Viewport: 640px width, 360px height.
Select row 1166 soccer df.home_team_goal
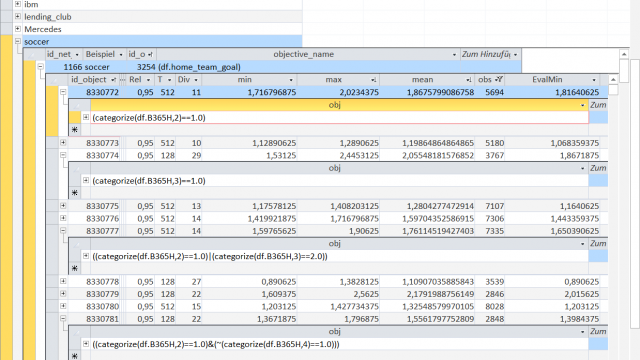283,67
